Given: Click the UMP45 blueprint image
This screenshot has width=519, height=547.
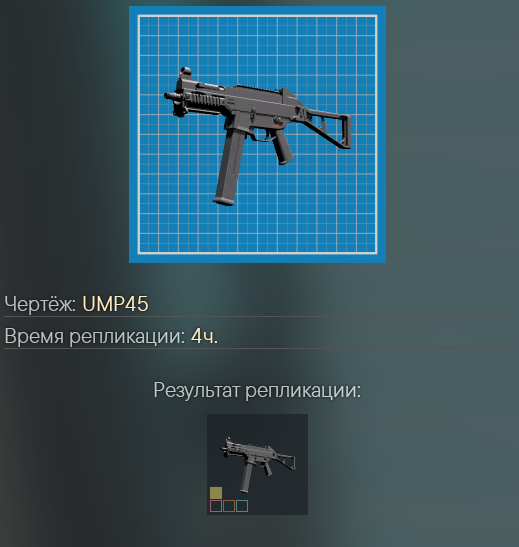Looking at the screenshot, I should [x=257, y=134].
